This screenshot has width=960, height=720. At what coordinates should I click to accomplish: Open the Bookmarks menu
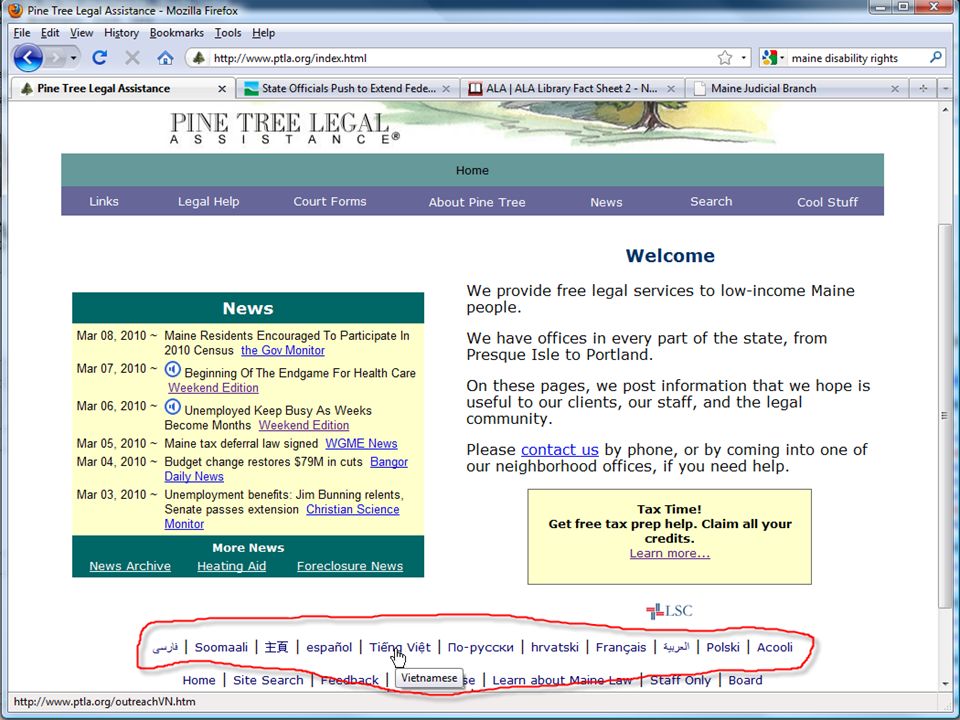pyautogui.click(x=176, y=33)
